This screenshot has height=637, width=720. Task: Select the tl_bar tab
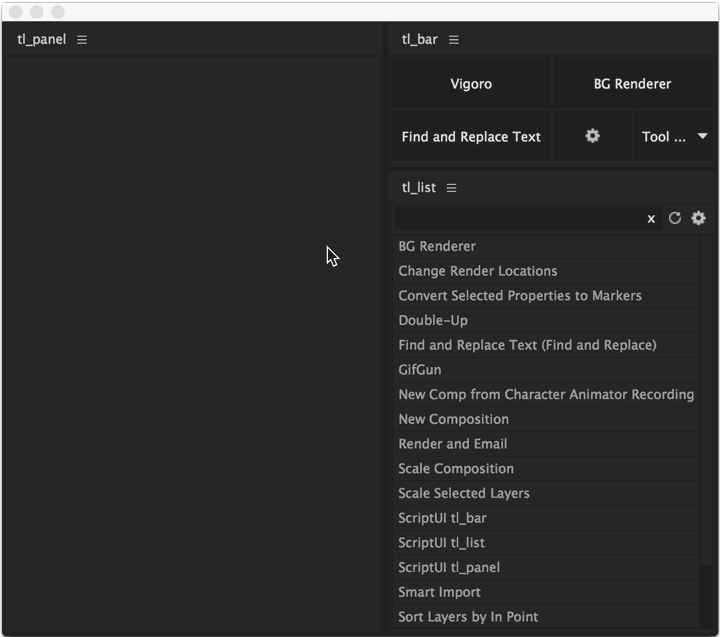click(x=420, y=39)
